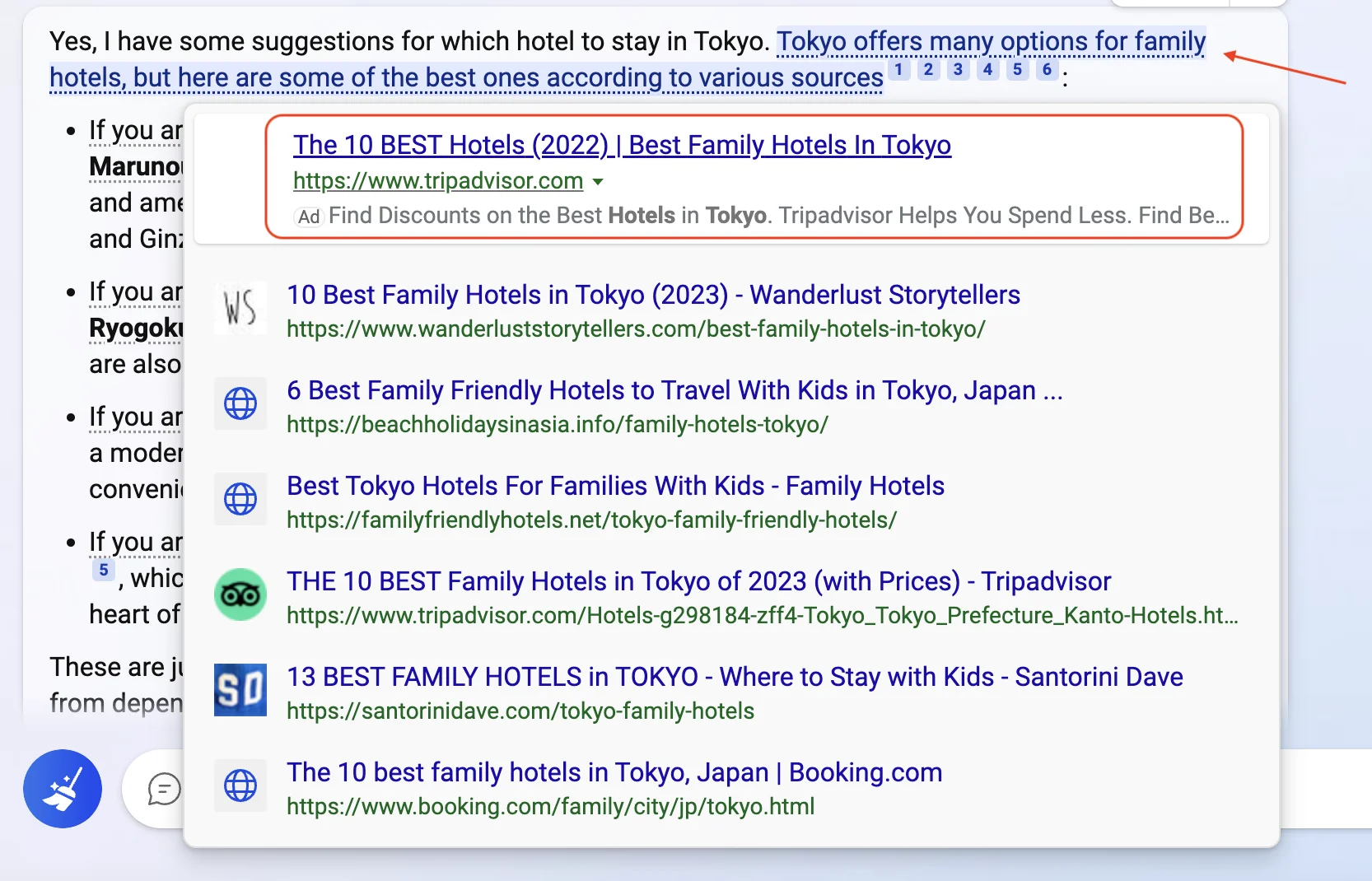Click the Wanderlust Storytellers WS favicon
The image size is (1372, 881).
pyautogui.click(x=240, y=309)
